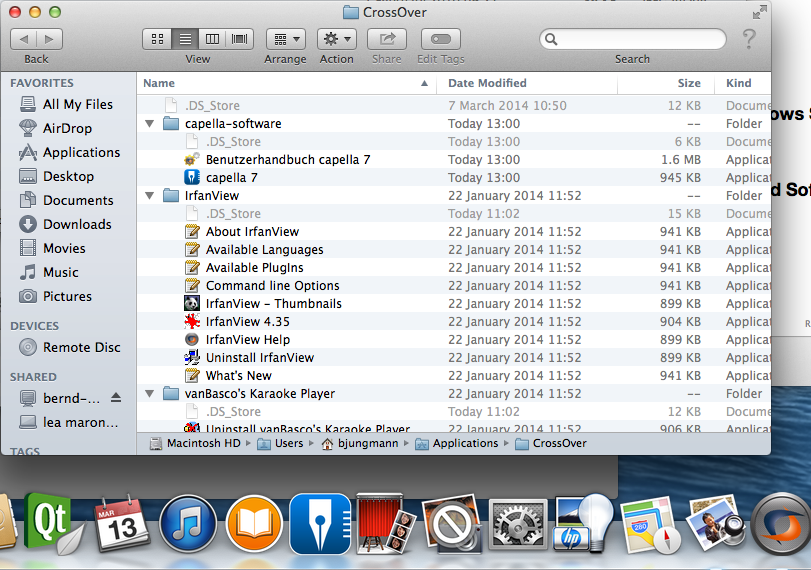The image size is (811, 570).
Task: Toggle full screen with the window arrows
Action: pos(759,12)
